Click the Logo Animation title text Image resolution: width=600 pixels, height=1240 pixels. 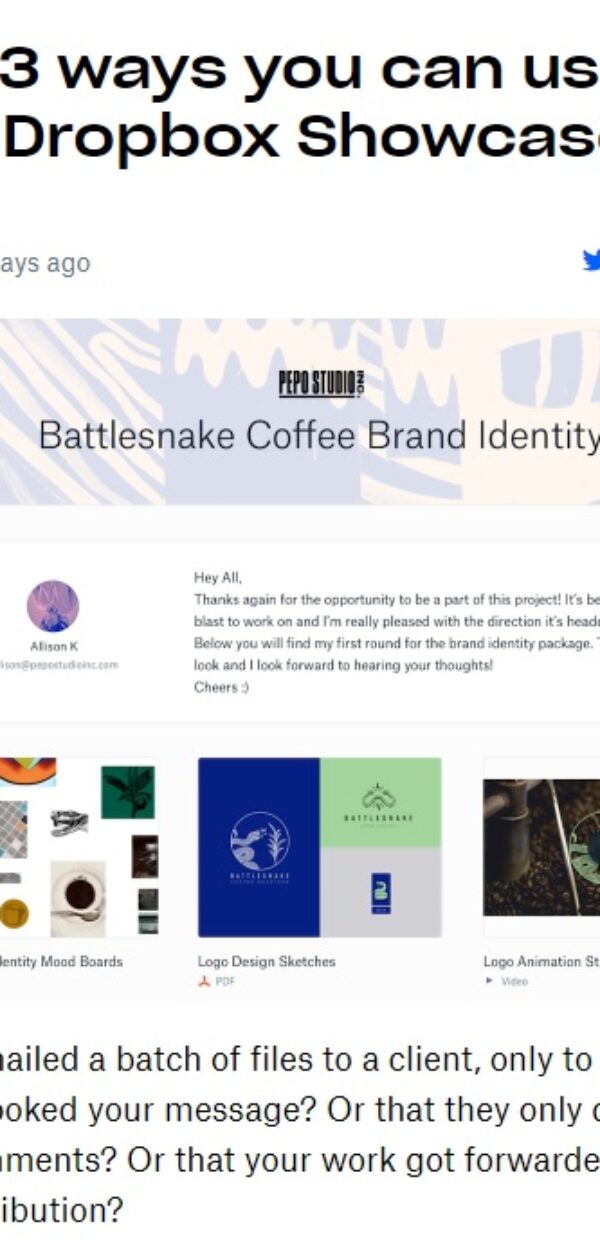(x=541, y=962)
